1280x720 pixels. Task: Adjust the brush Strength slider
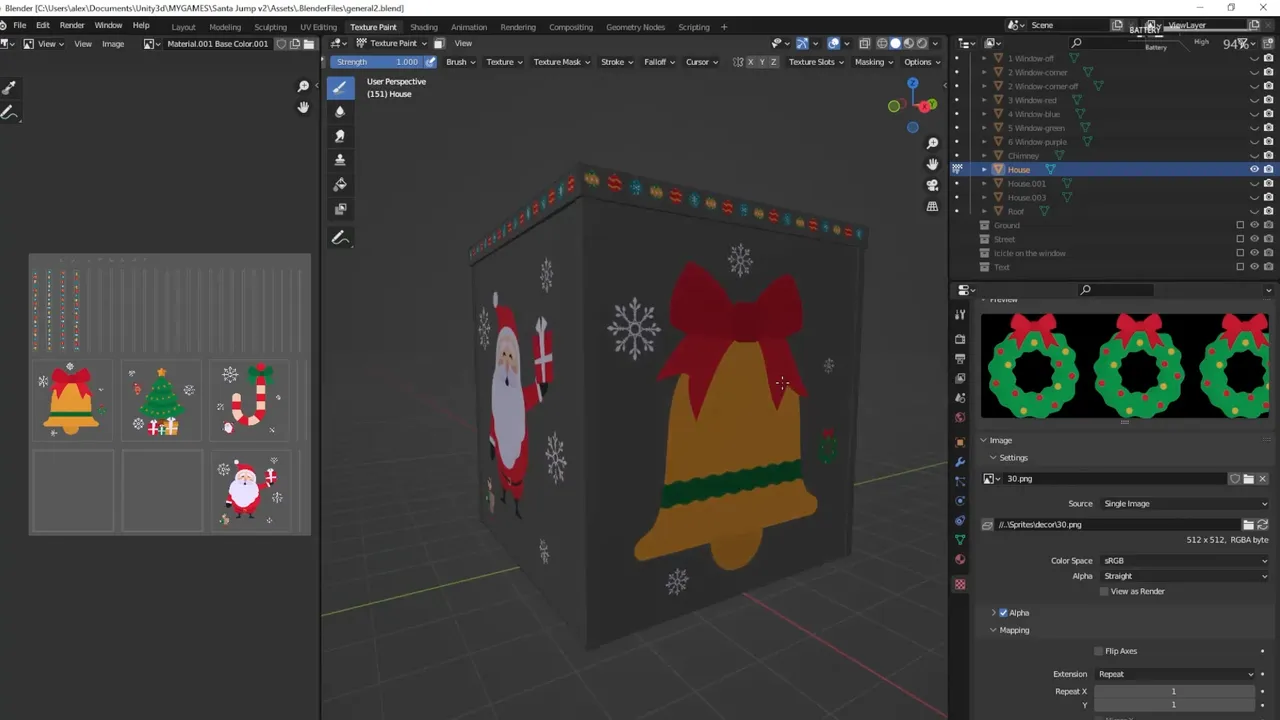[377, 62]
